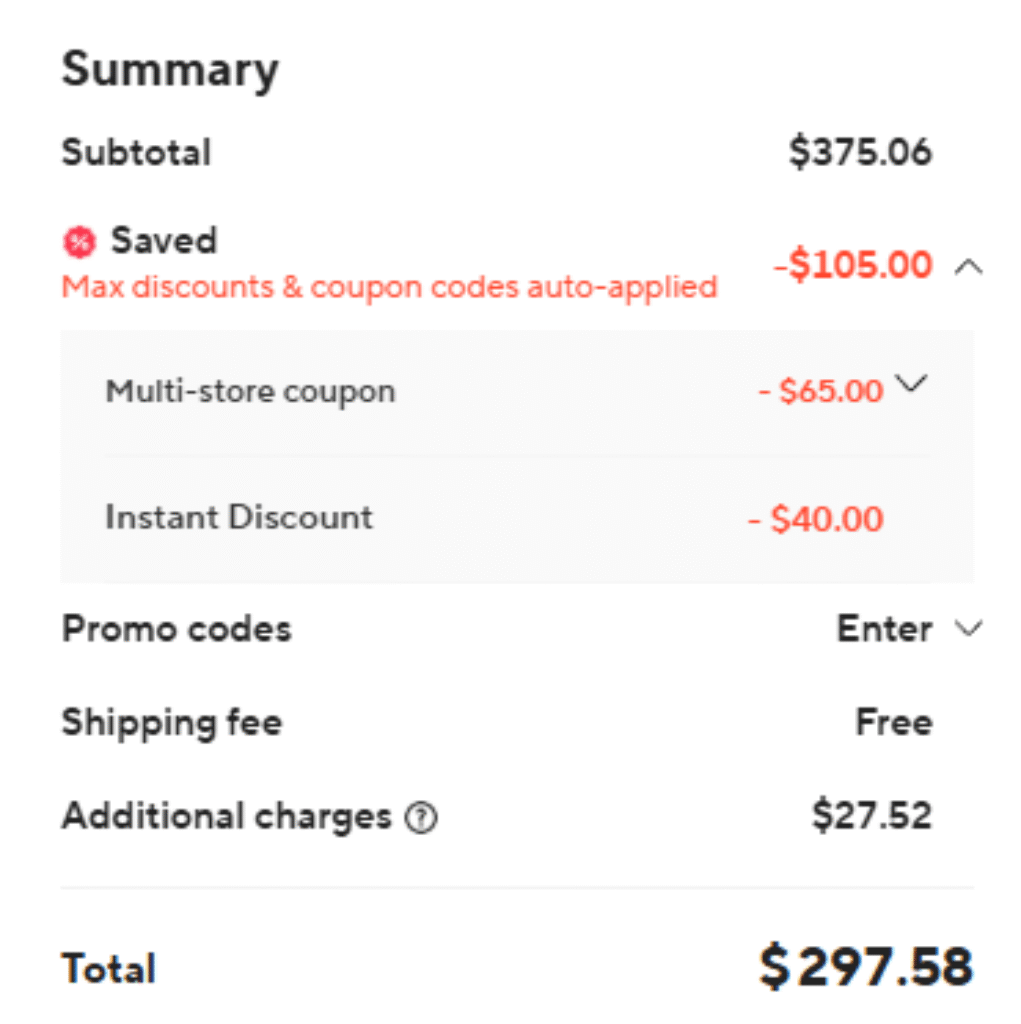This screenshot has width=1021, height=1024.
Task: Click the Shipping fee Free value
Action: coord(893,722)
